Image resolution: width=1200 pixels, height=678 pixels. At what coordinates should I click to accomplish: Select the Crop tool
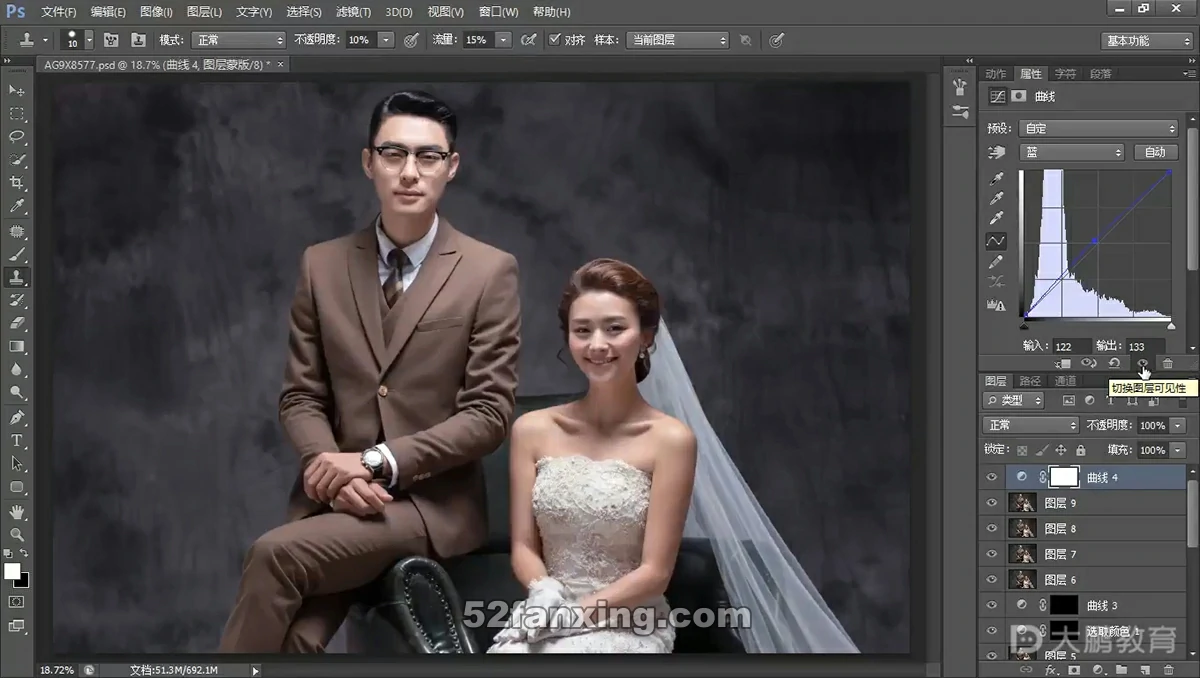17,183
